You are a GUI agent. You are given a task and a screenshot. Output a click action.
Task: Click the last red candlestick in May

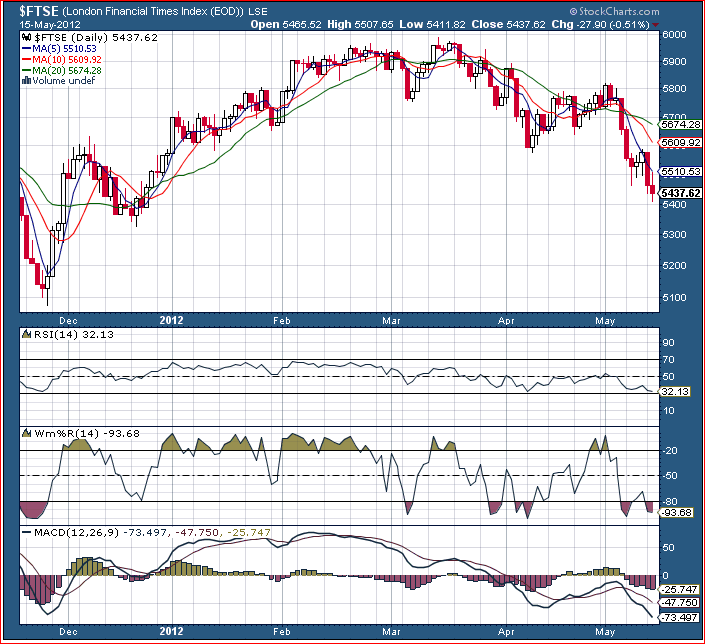pos(652,190)
